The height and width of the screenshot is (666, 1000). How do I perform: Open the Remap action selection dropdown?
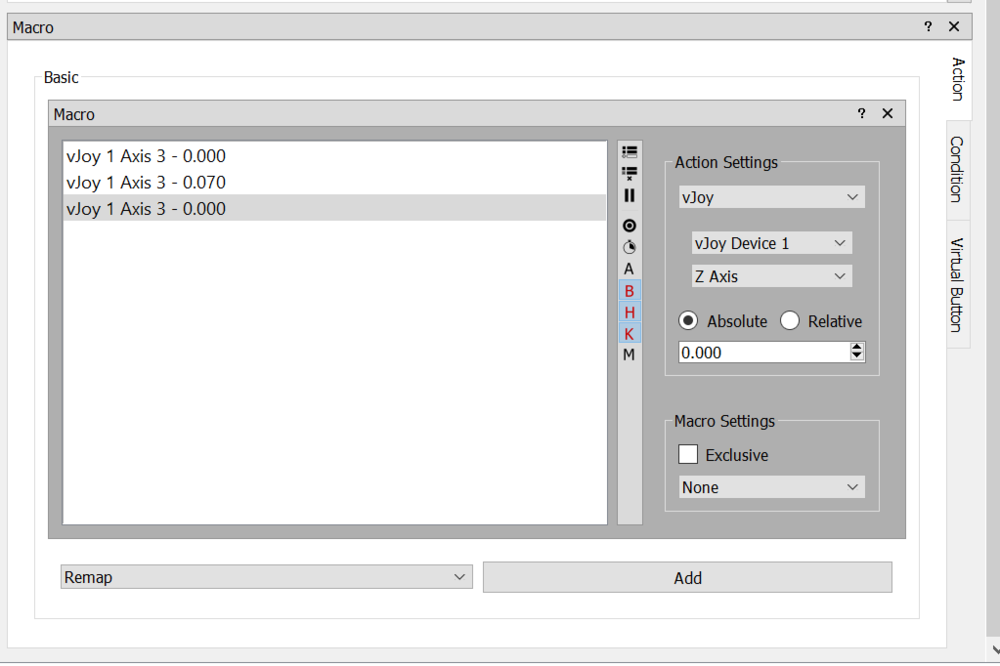point(267,577)
